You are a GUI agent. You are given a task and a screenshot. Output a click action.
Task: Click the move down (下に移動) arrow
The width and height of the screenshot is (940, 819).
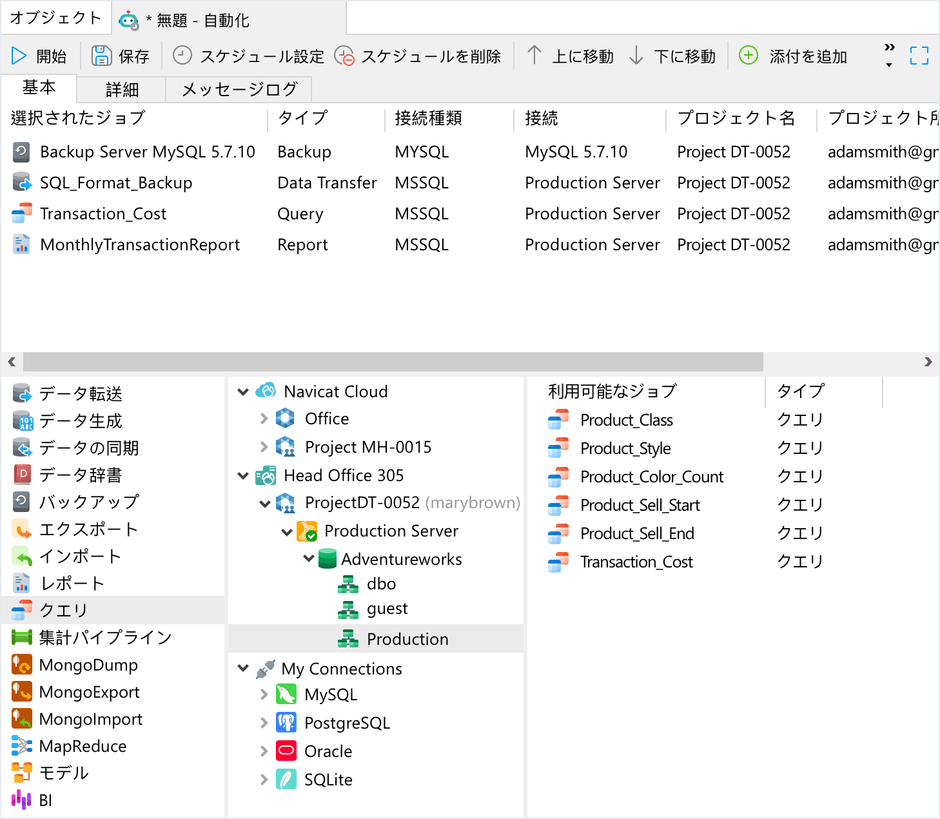[x=637, y=56]
